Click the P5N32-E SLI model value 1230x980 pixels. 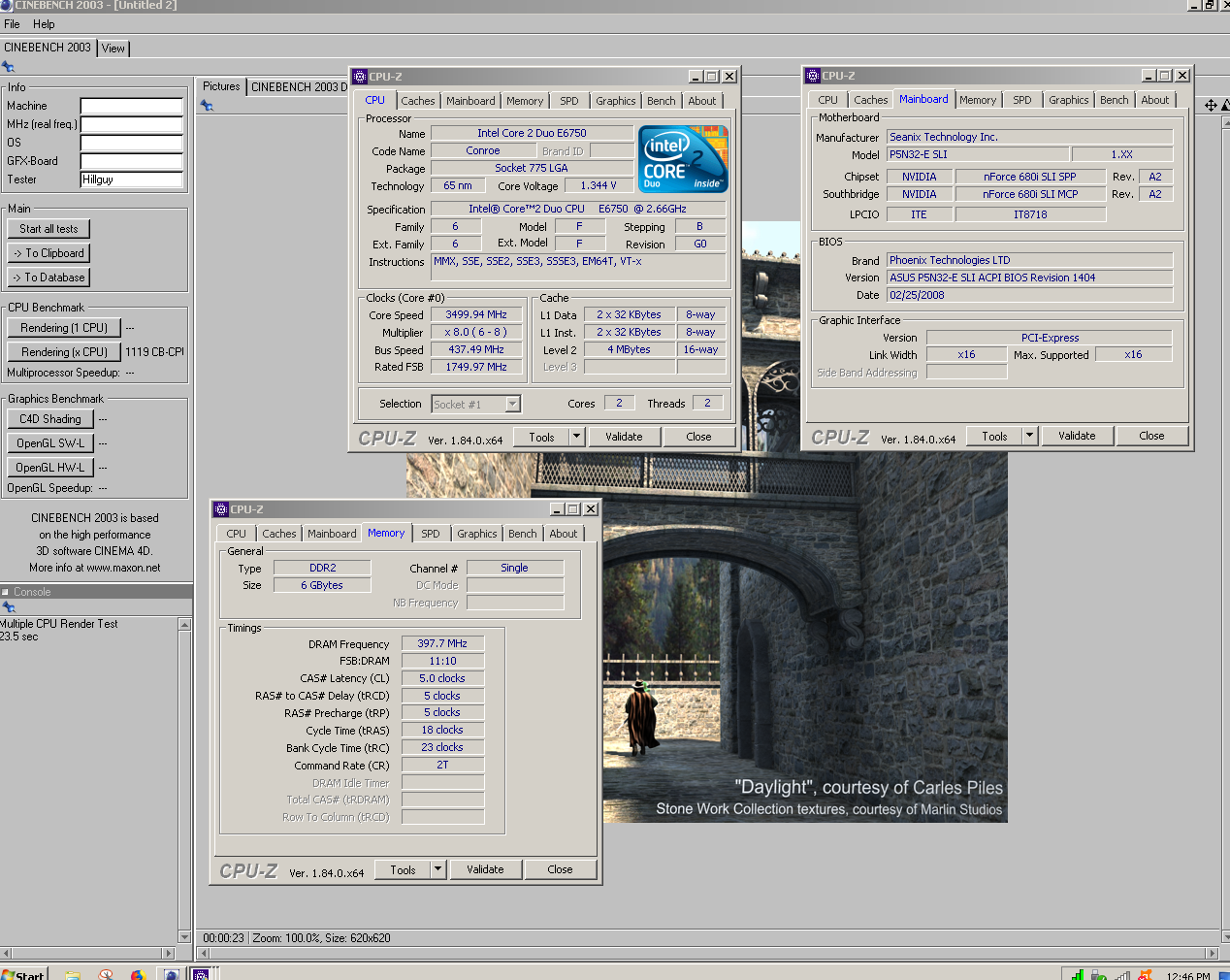point(977,154)
